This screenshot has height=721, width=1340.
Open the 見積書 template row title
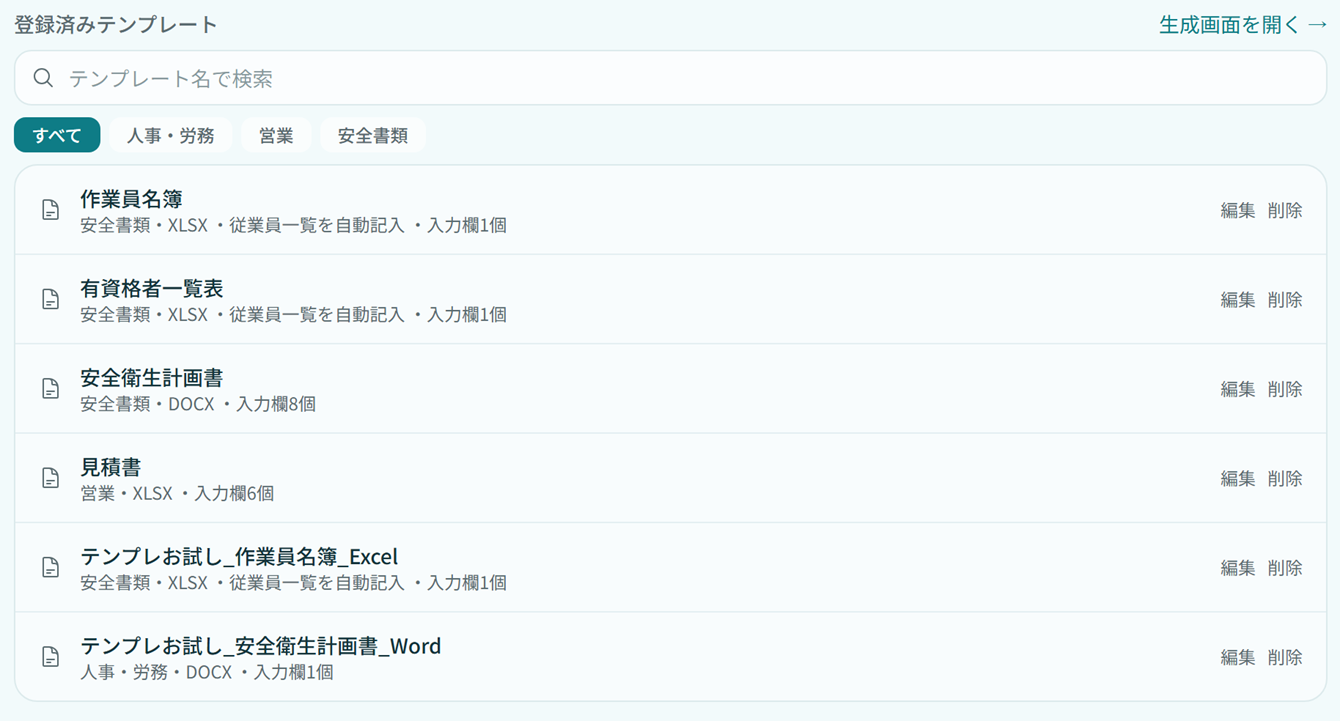click(111, 467)
